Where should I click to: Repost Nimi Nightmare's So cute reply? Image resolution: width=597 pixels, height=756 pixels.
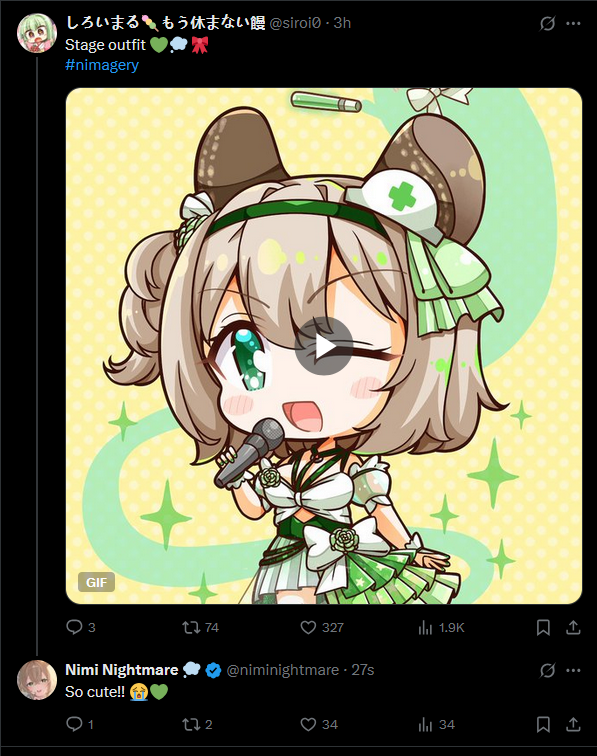coord(191,724)
